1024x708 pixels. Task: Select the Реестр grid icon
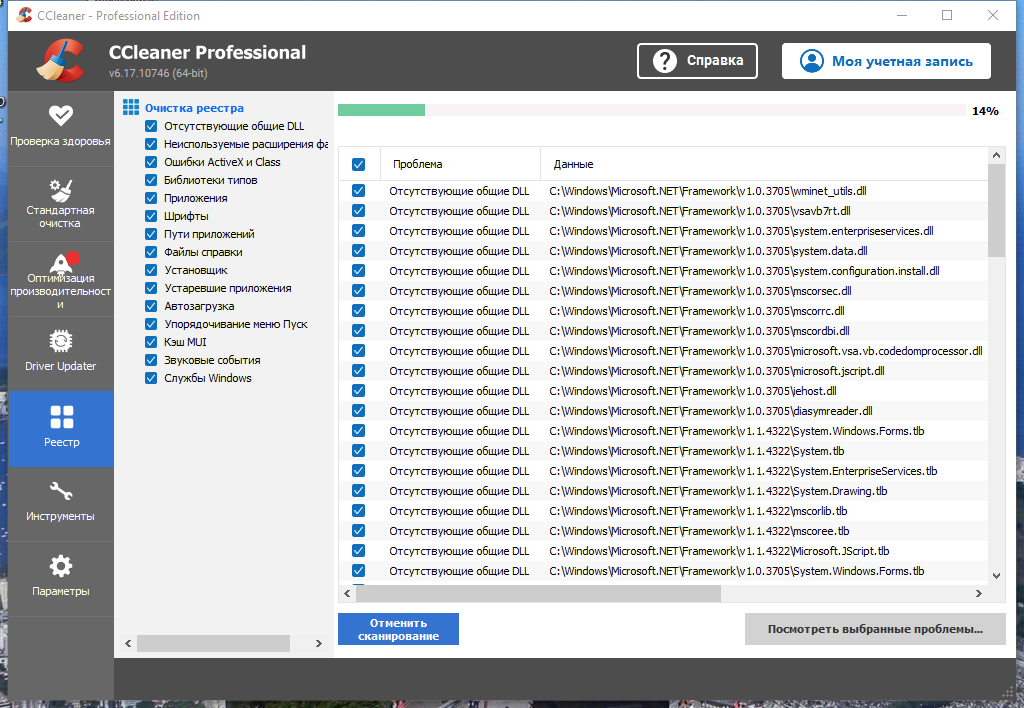61,417
